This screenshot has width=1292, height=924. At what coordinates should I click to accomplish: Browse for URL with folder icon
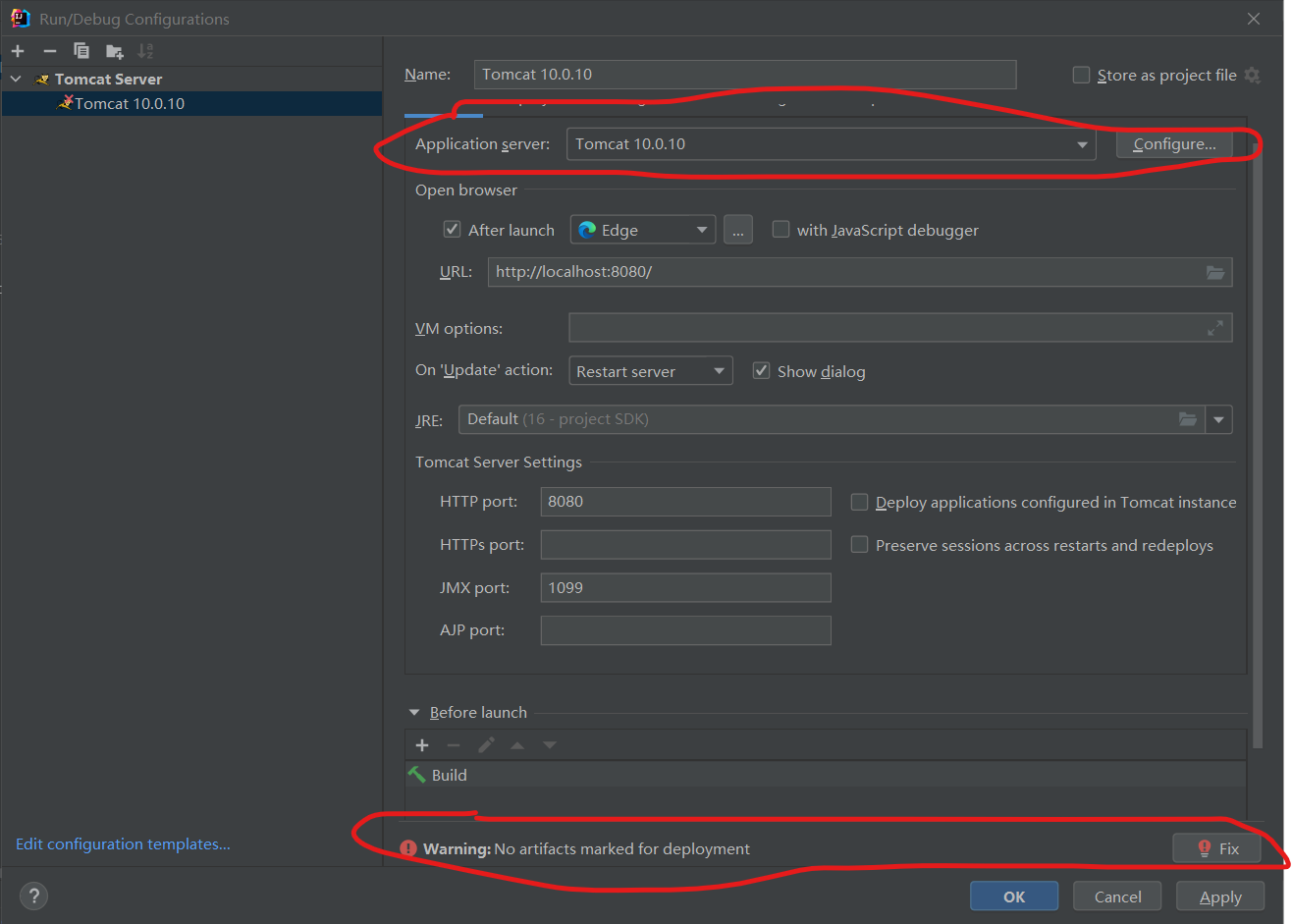1215,272
